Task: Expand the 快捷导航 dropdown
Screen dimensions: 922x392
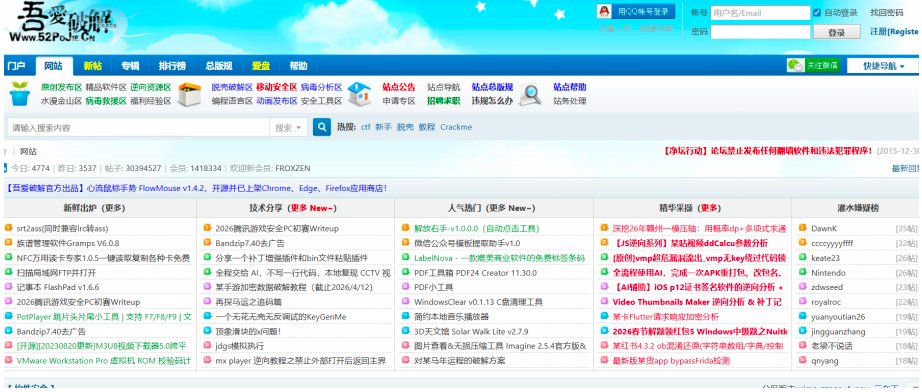Action: [883, 66]
